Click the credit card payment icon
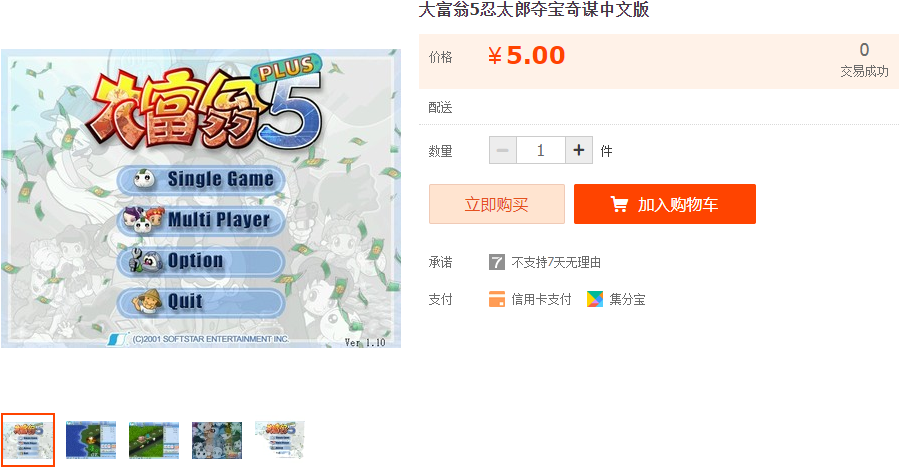Viewport: 903px width, 468px height. pyautogui.click(x=496, y=299)
